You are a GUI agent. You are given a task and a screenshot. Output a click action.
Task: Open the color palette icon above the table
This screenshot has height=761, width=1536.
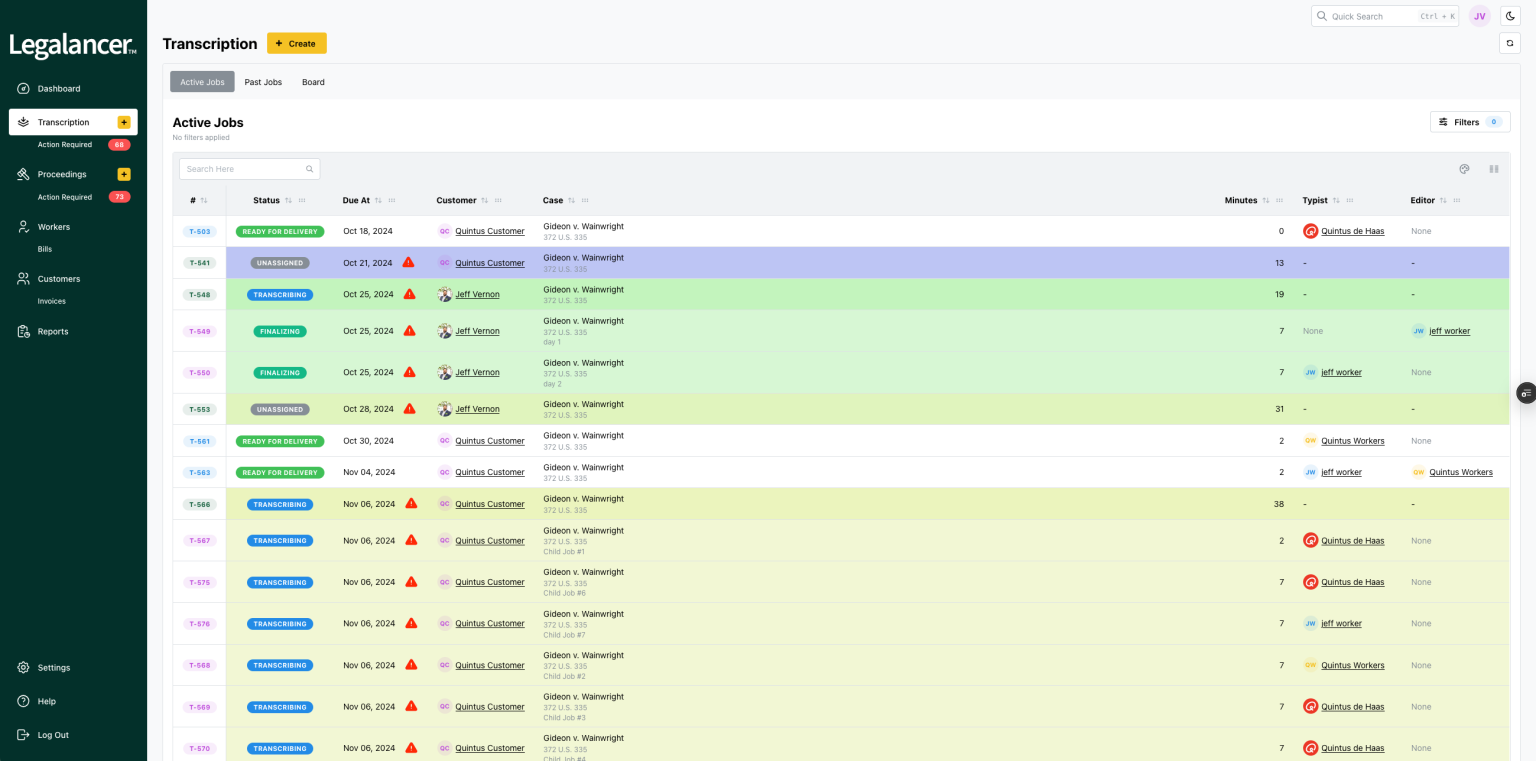(x=1464, y=169)
